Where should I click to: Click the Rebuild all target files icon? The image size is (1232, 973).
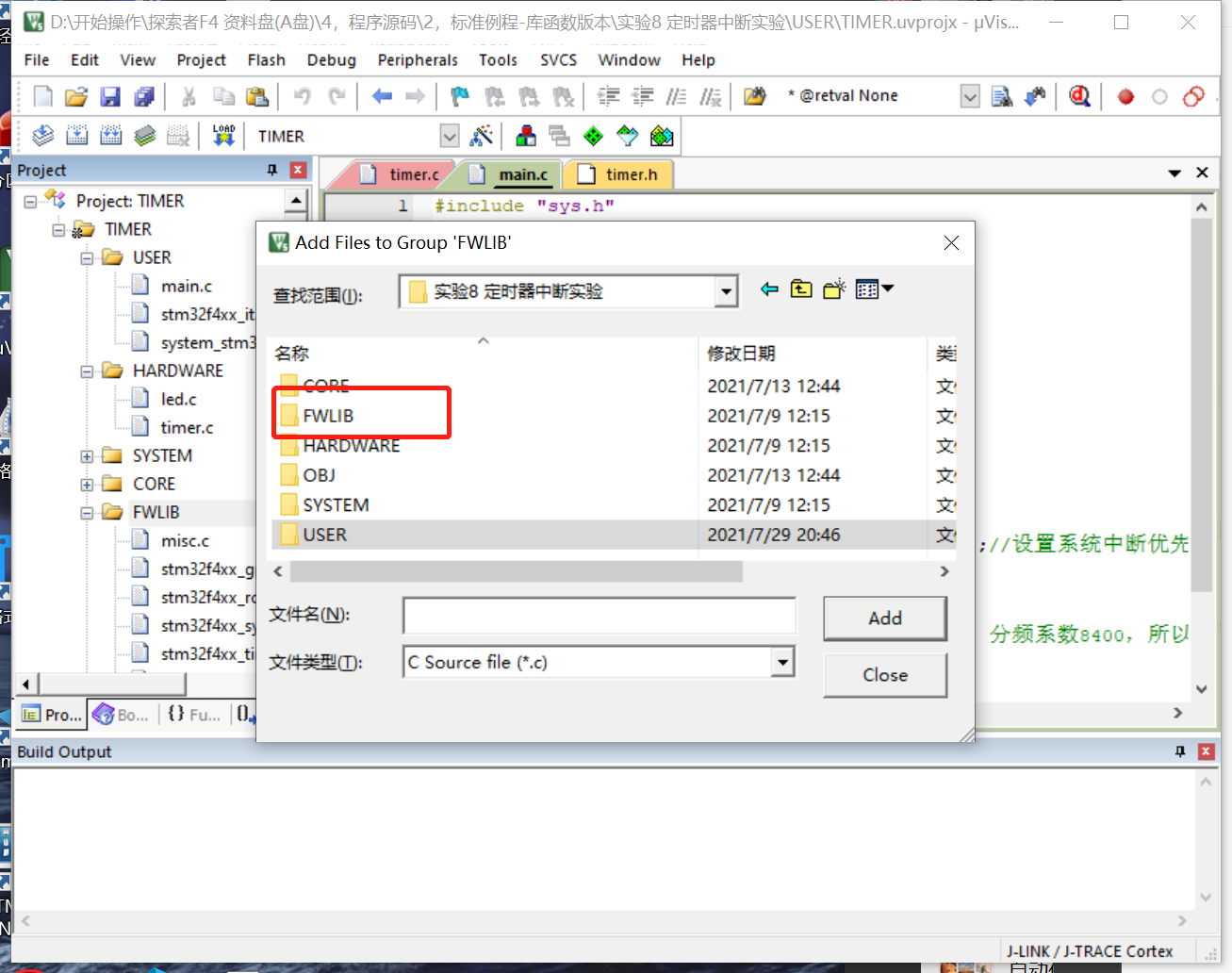point(111,136)
